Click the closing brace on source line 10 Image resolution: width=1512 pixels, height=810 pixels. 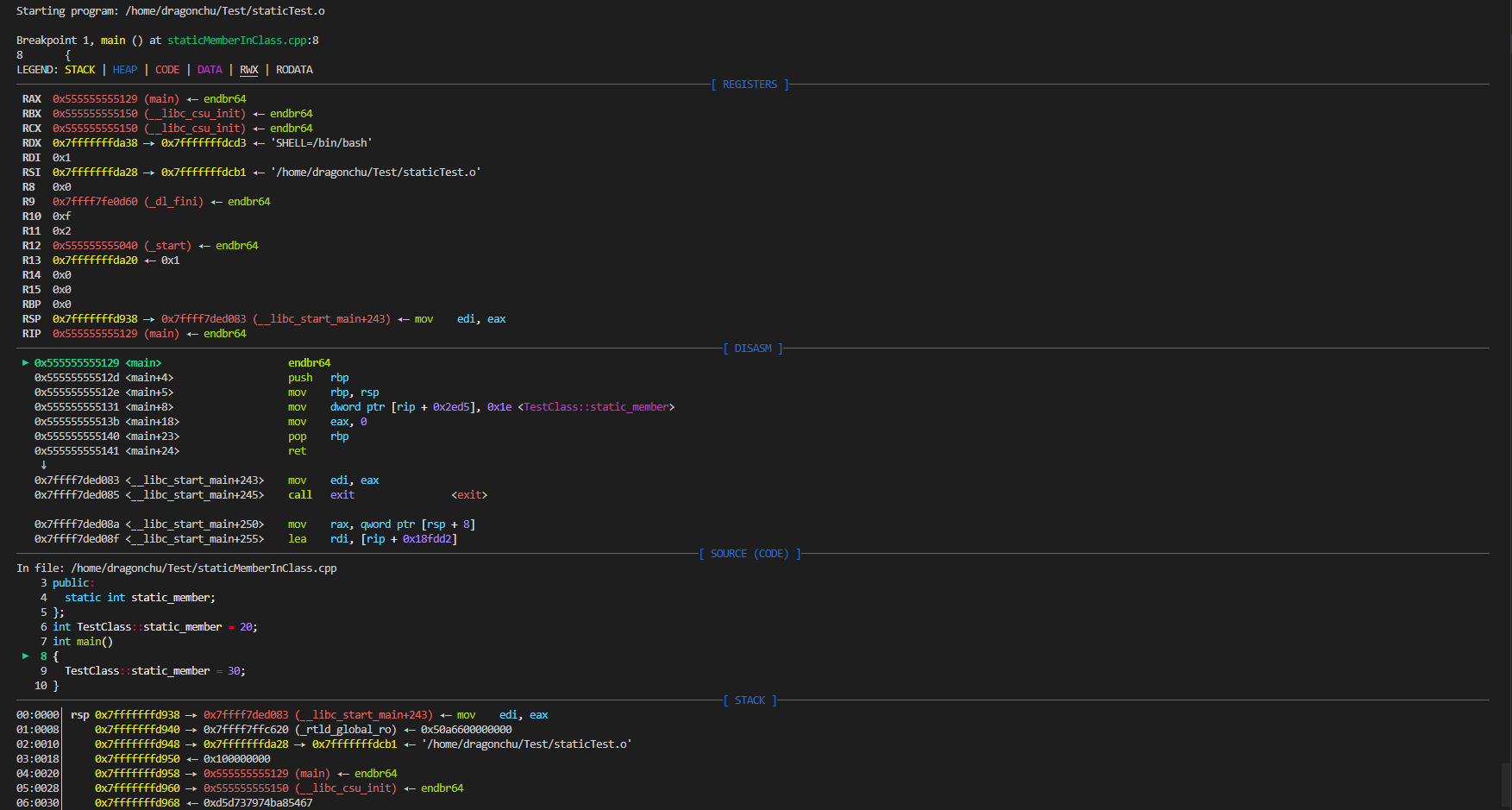[x=56, y=686]
